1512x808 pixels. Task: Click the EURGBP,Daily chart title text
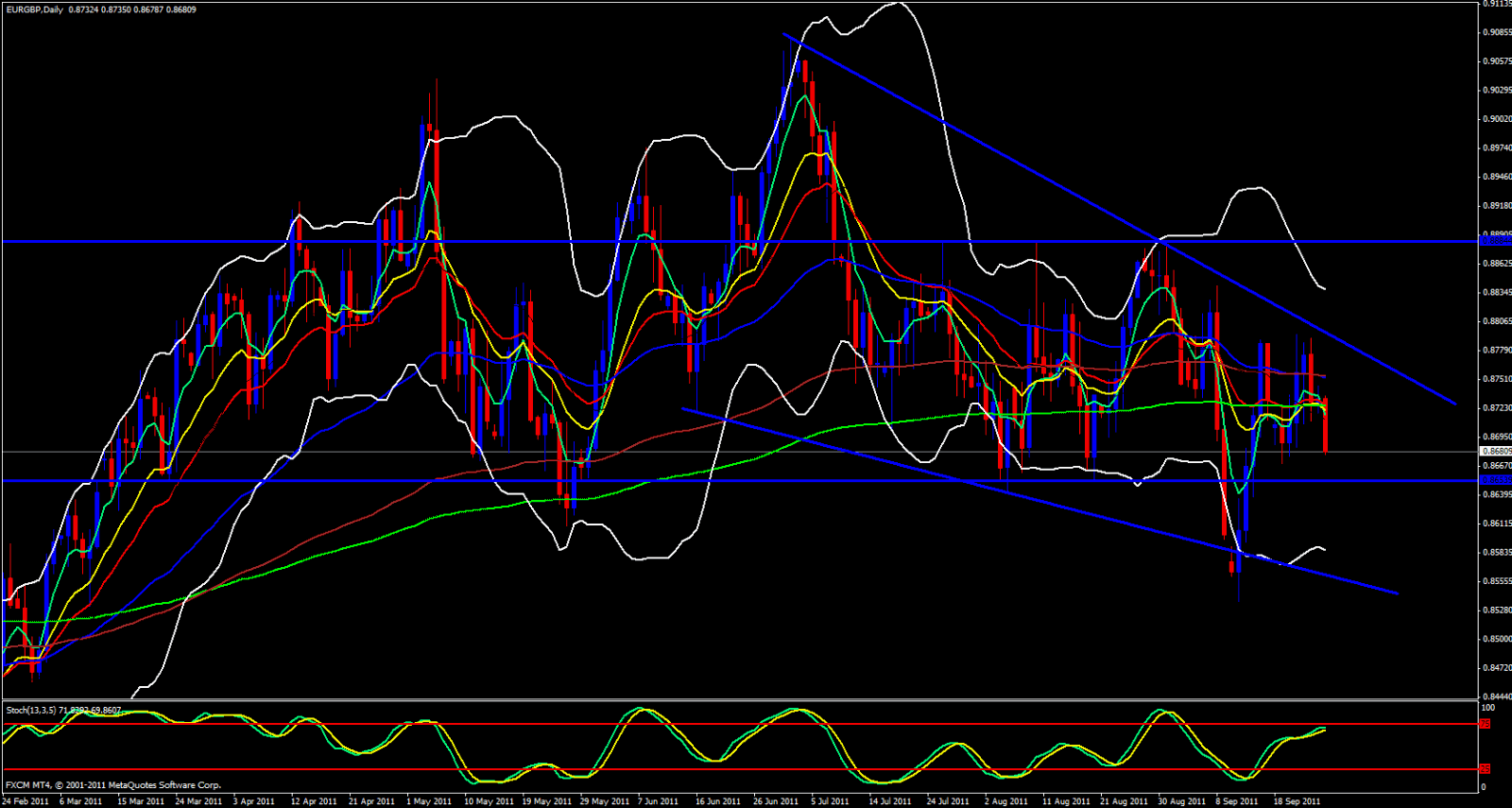(33, 9)
